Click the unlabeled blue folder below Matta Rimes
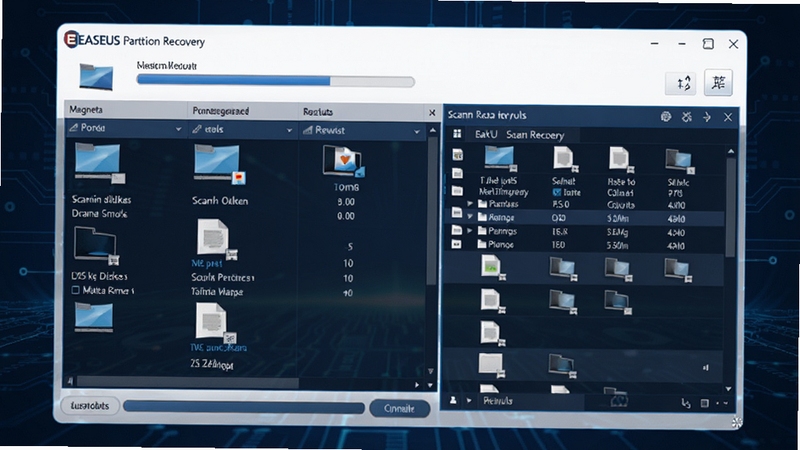The width and height of the screenshot is (800, 450). coord(93,317)
